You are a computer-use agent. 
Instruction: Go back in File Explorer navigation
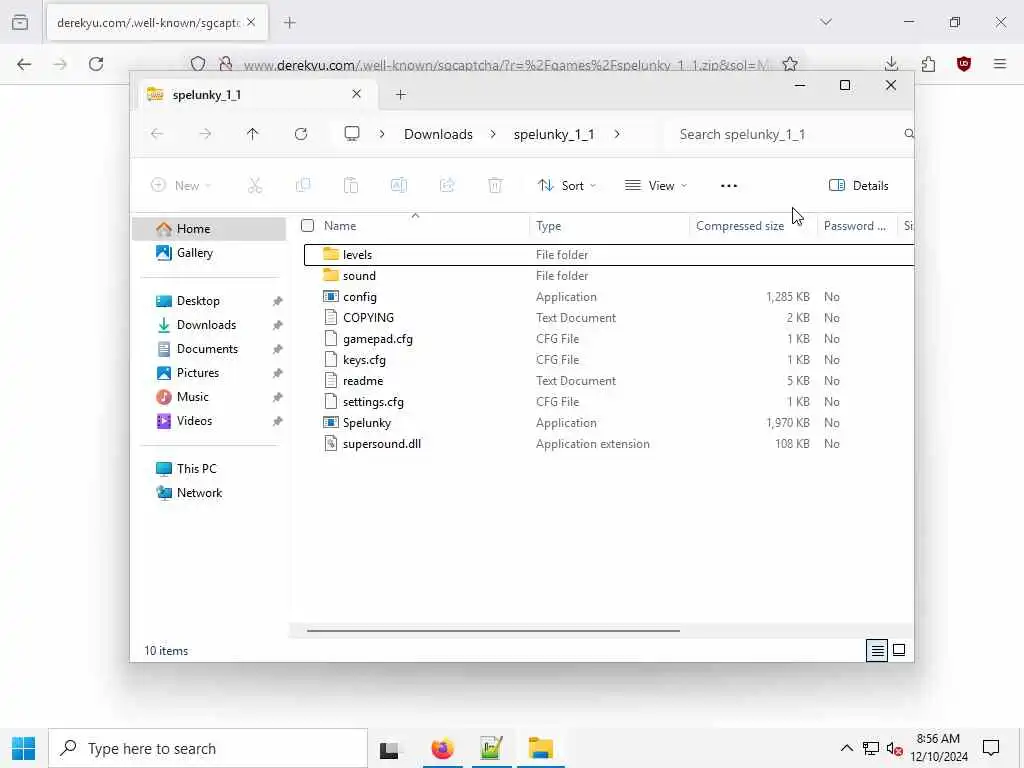(x=157, y=134)
